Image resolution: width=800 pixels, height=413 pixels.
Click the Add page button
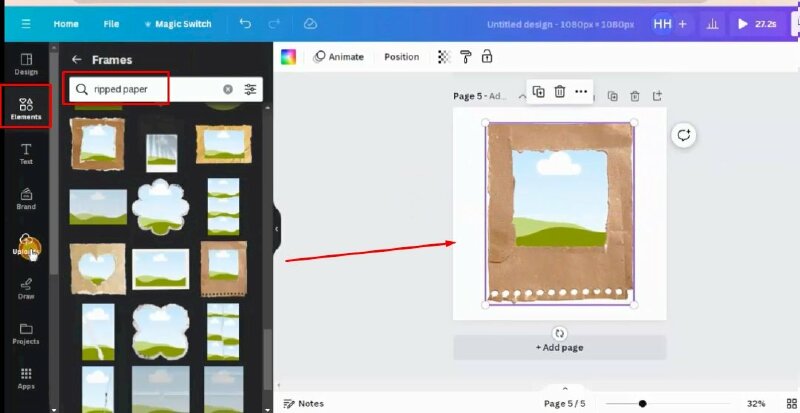(559, 347)
